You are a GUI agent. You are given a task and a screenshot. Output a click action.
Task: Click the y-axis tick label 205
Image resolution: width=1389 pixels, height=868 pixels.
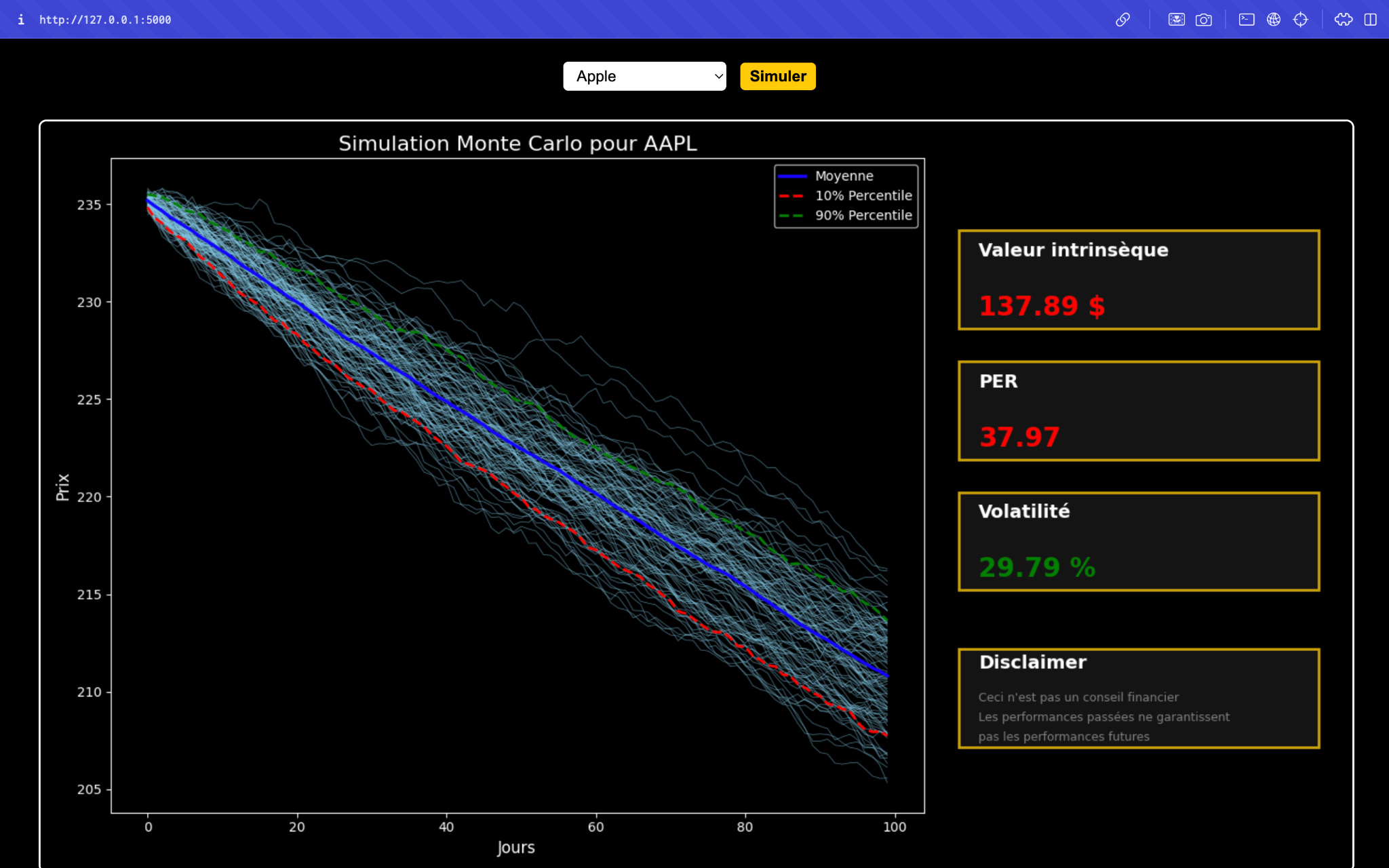tap(89, 789)
